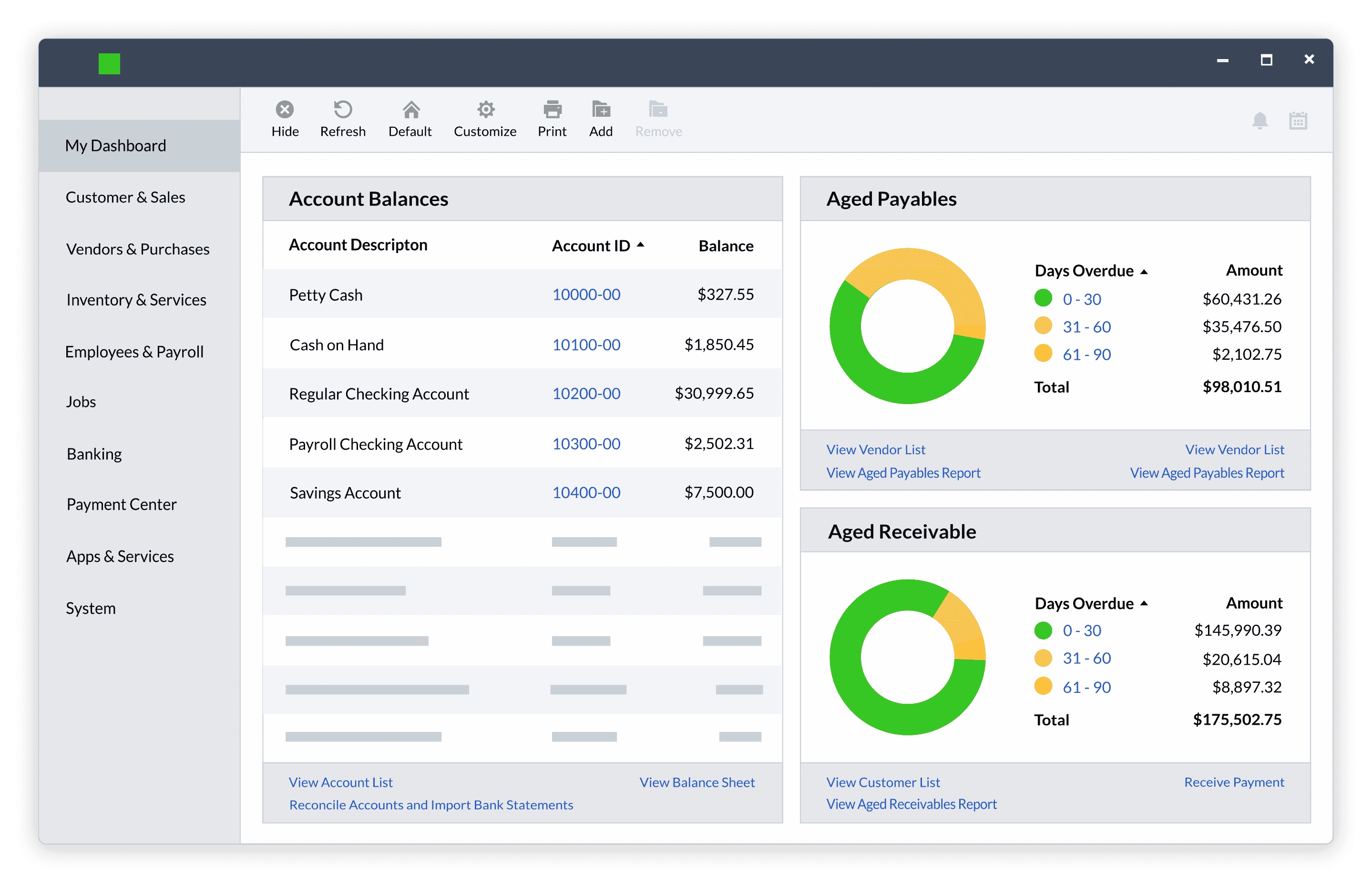
Task: Click the Hide toolbar icon
Action: pyautogui.click(x=285, y=110)
